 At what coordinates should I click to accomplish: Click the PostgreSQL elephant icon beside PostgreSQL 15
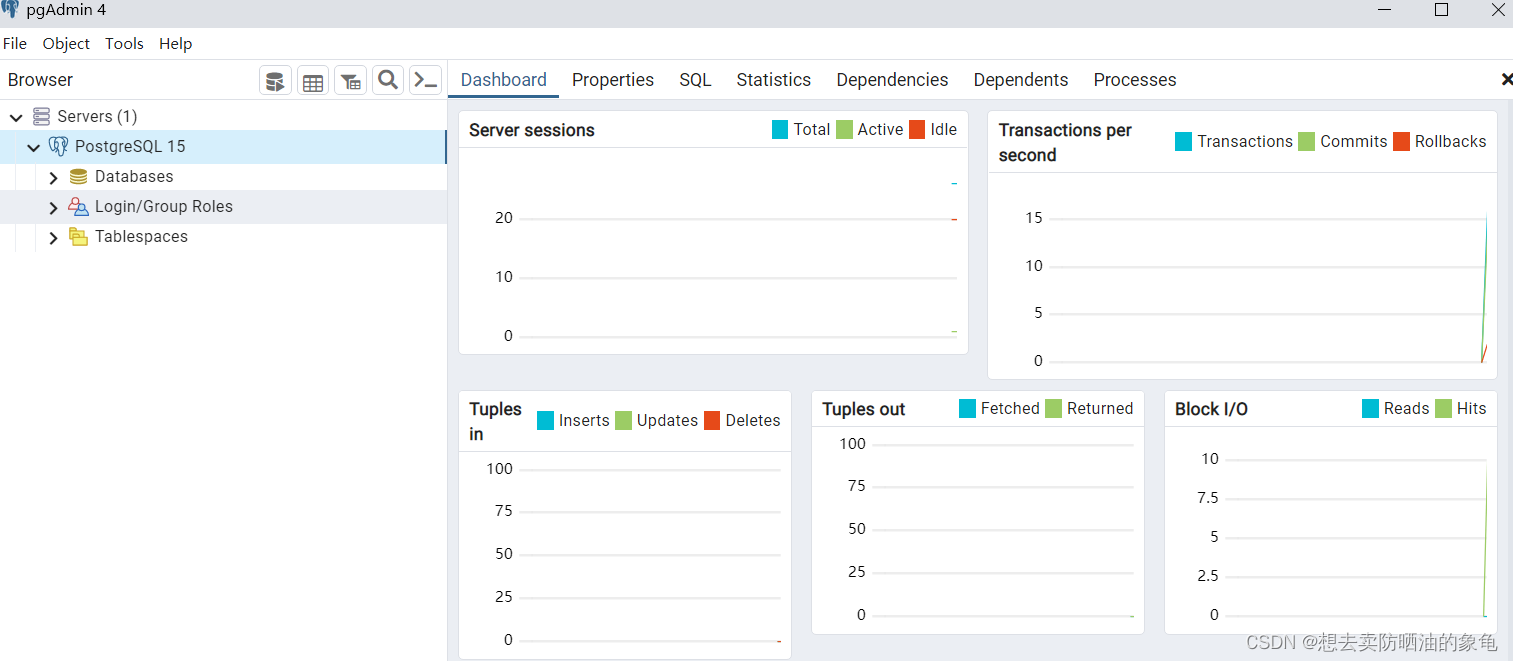pos(58,146)
